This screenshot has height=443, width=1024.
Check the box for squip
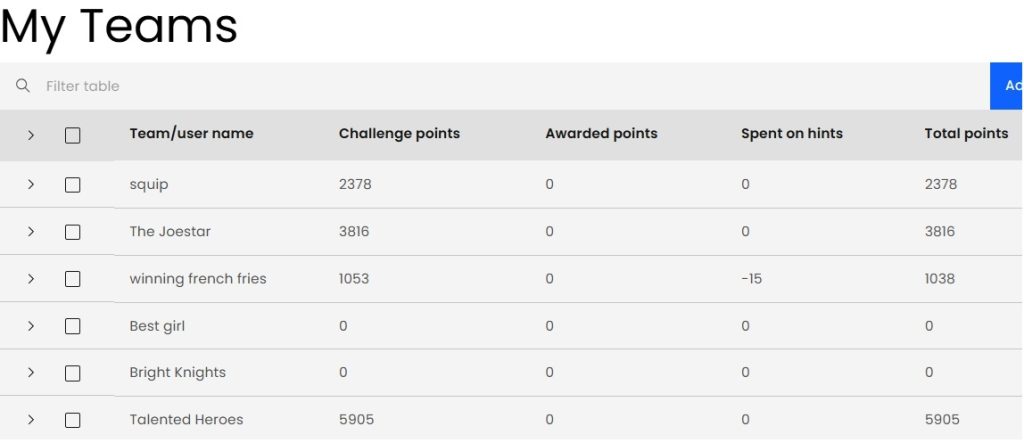(x=73, y=185)
